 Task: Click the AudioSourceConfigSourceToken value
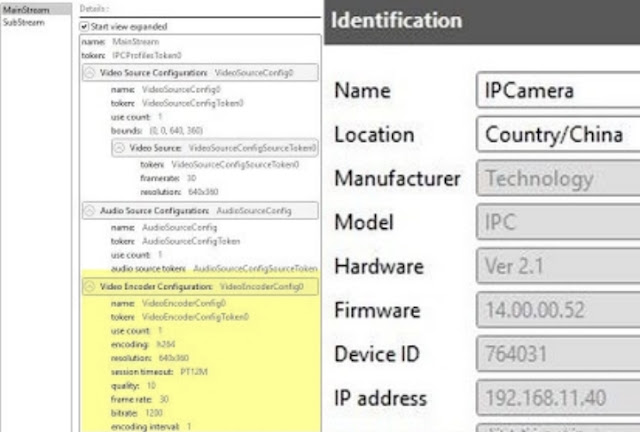tap(256, 269)
